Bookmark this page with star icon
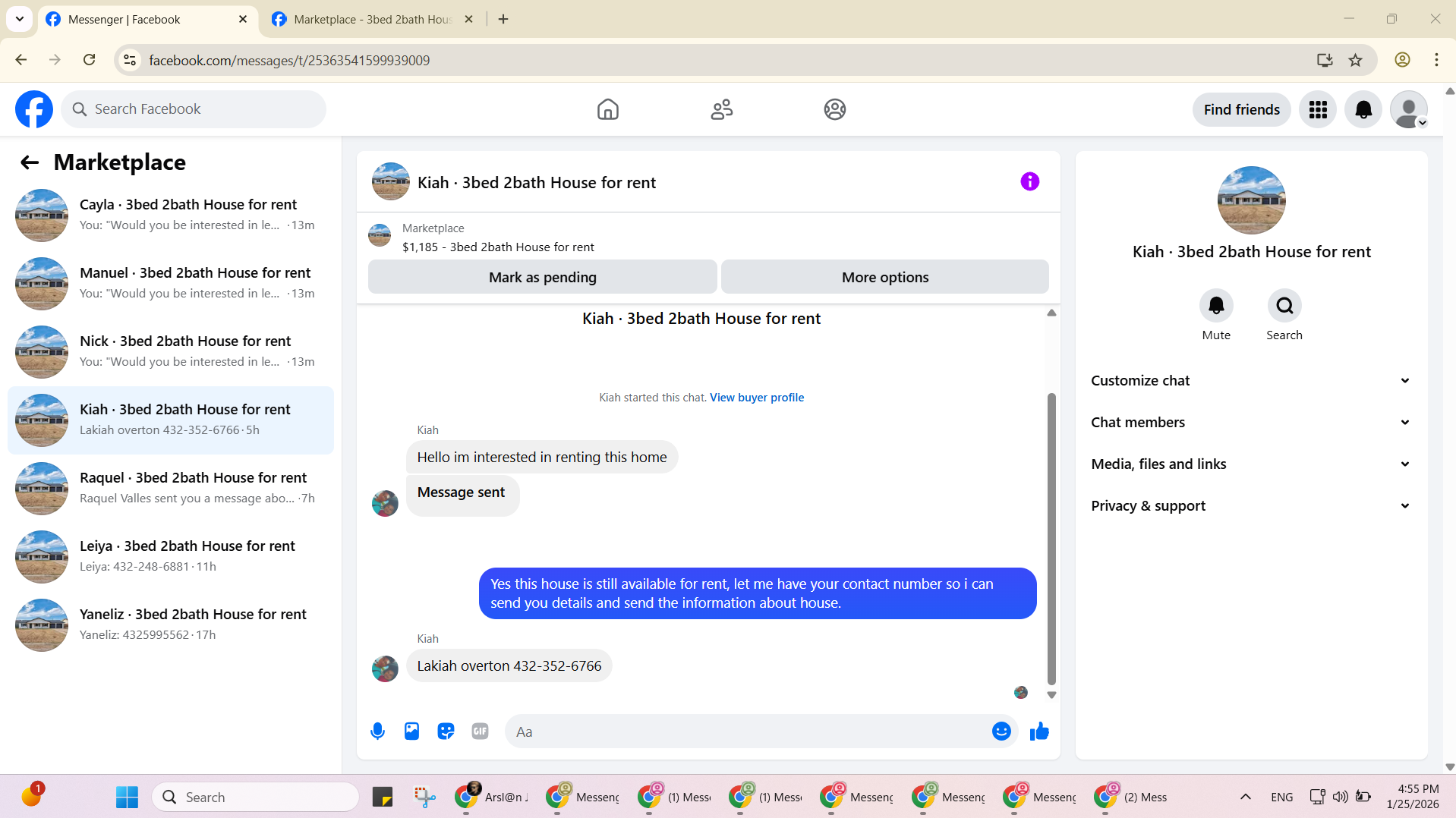 (x=1355, y=60)
